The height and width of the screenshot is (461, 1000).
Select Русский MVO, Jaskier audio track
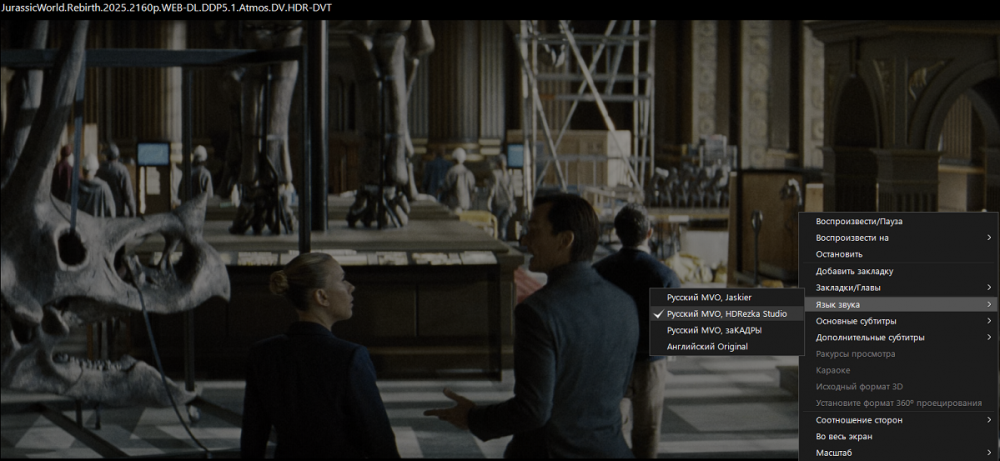(x=708, y=297)
